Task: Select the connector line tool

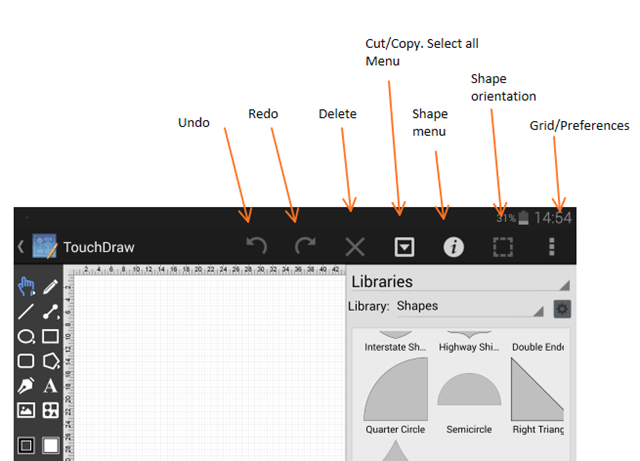Action: (x=51, y=312)
